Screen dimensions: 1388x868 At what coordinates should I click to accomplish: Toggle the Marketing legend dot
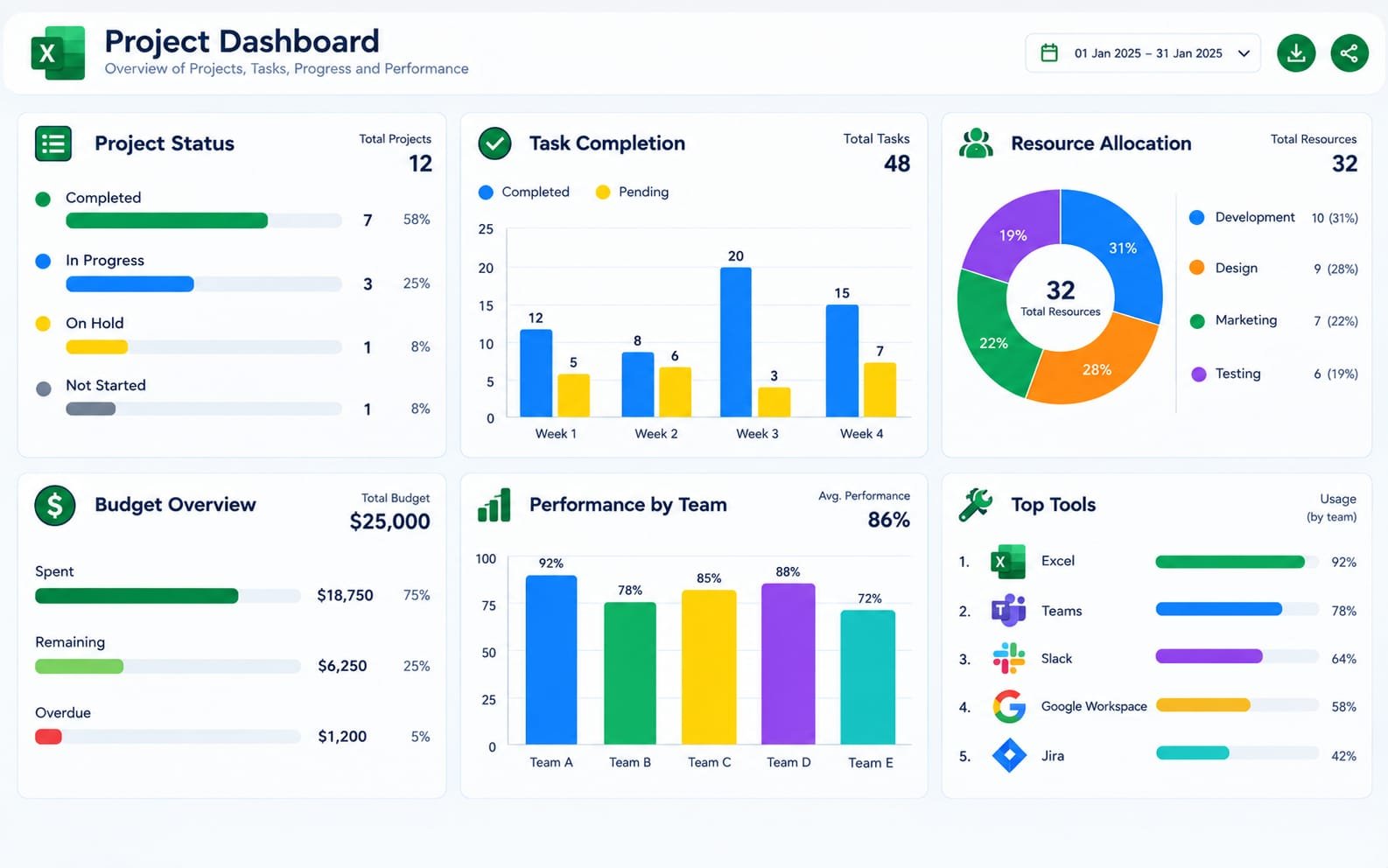pyautogui.click(x=1197, y=321)
